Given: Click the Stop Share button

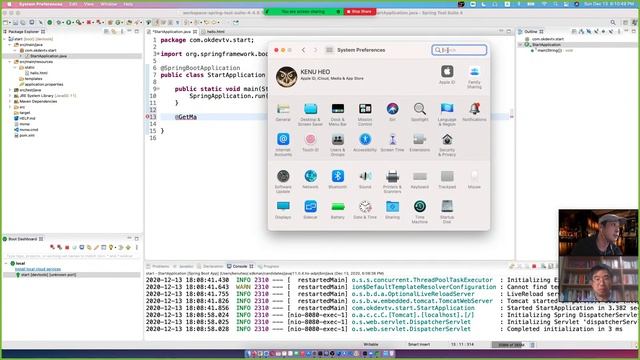Looking at the screenshot, I should 360,11.
